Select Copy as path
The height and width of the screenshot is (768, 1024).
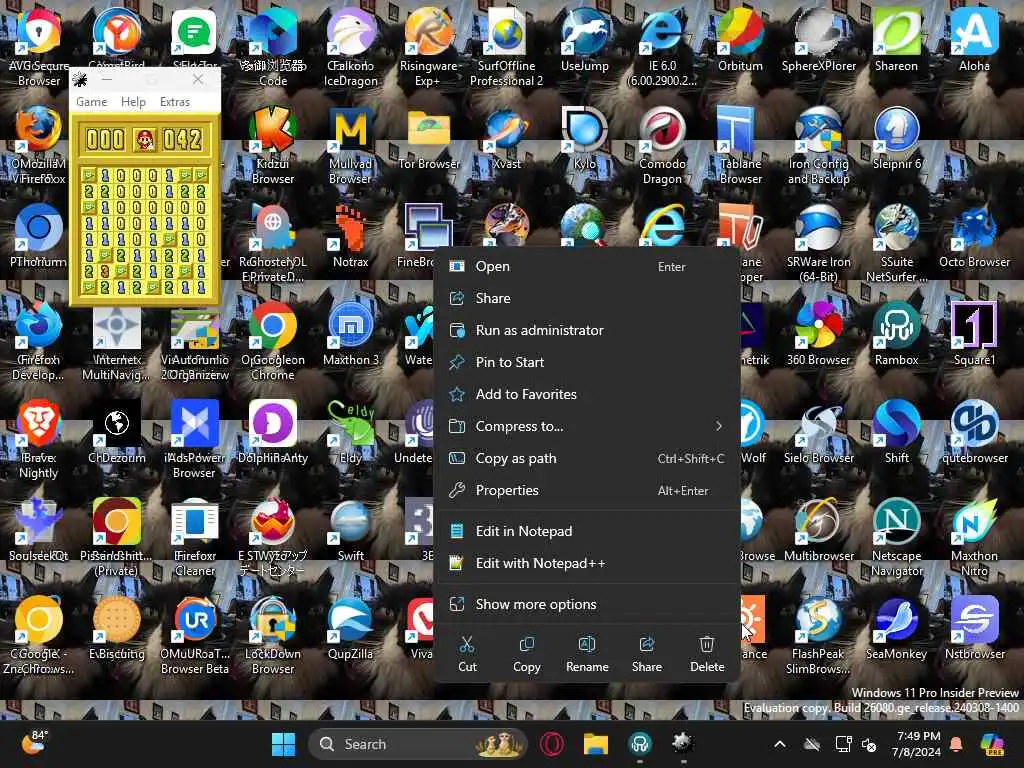pyautogui.click(x=586, y=458)
